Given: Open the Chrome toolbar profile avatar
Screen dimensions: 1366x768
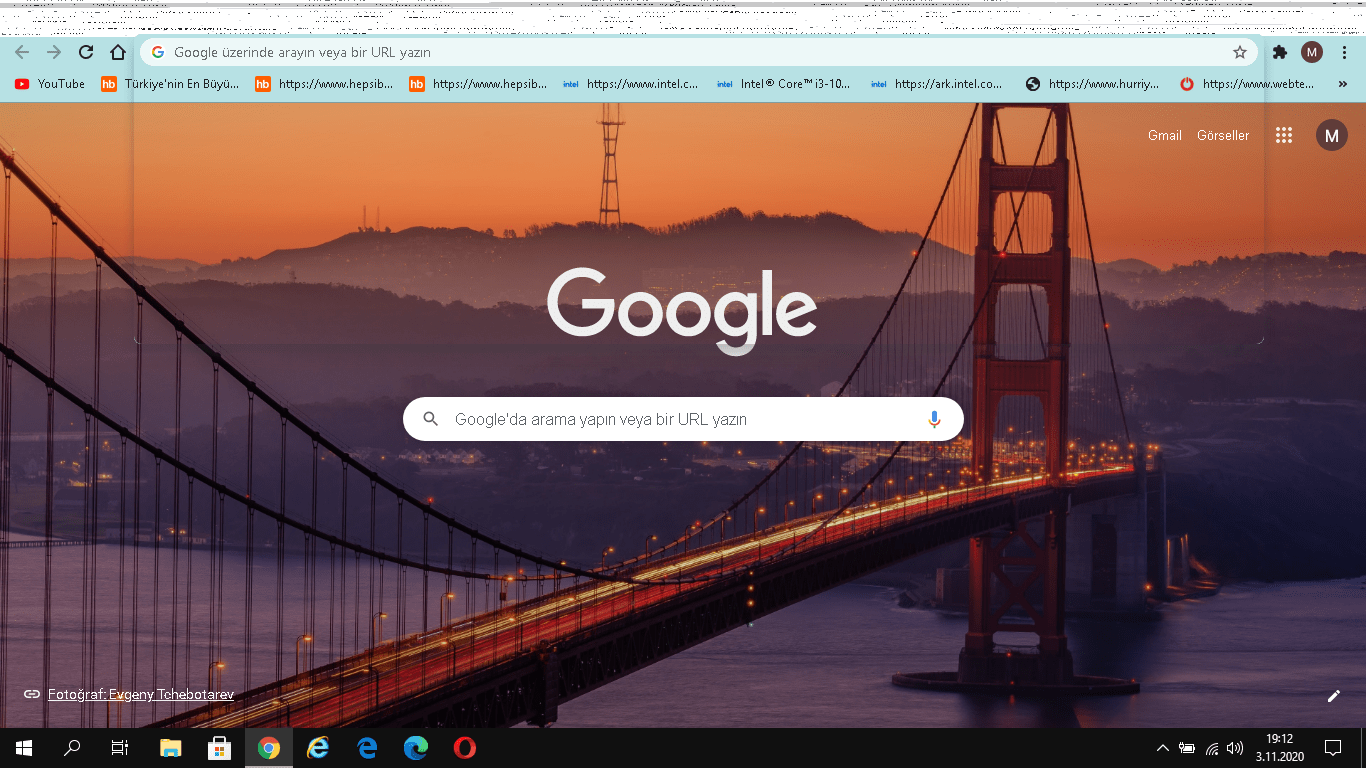Looking at the screenshot, I should [1312, 52].
